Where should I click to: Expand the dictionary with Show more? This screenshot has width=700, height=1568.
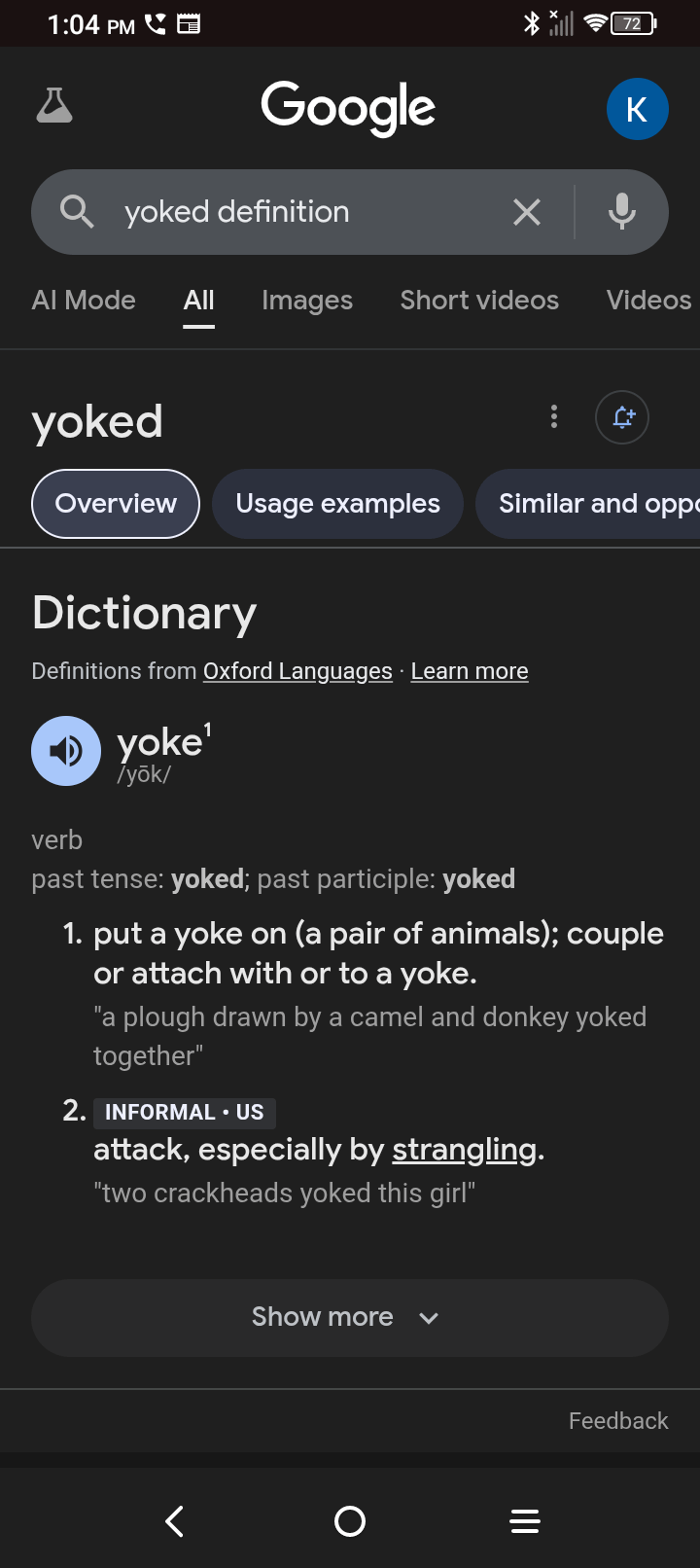click(x=350, y=1318)
